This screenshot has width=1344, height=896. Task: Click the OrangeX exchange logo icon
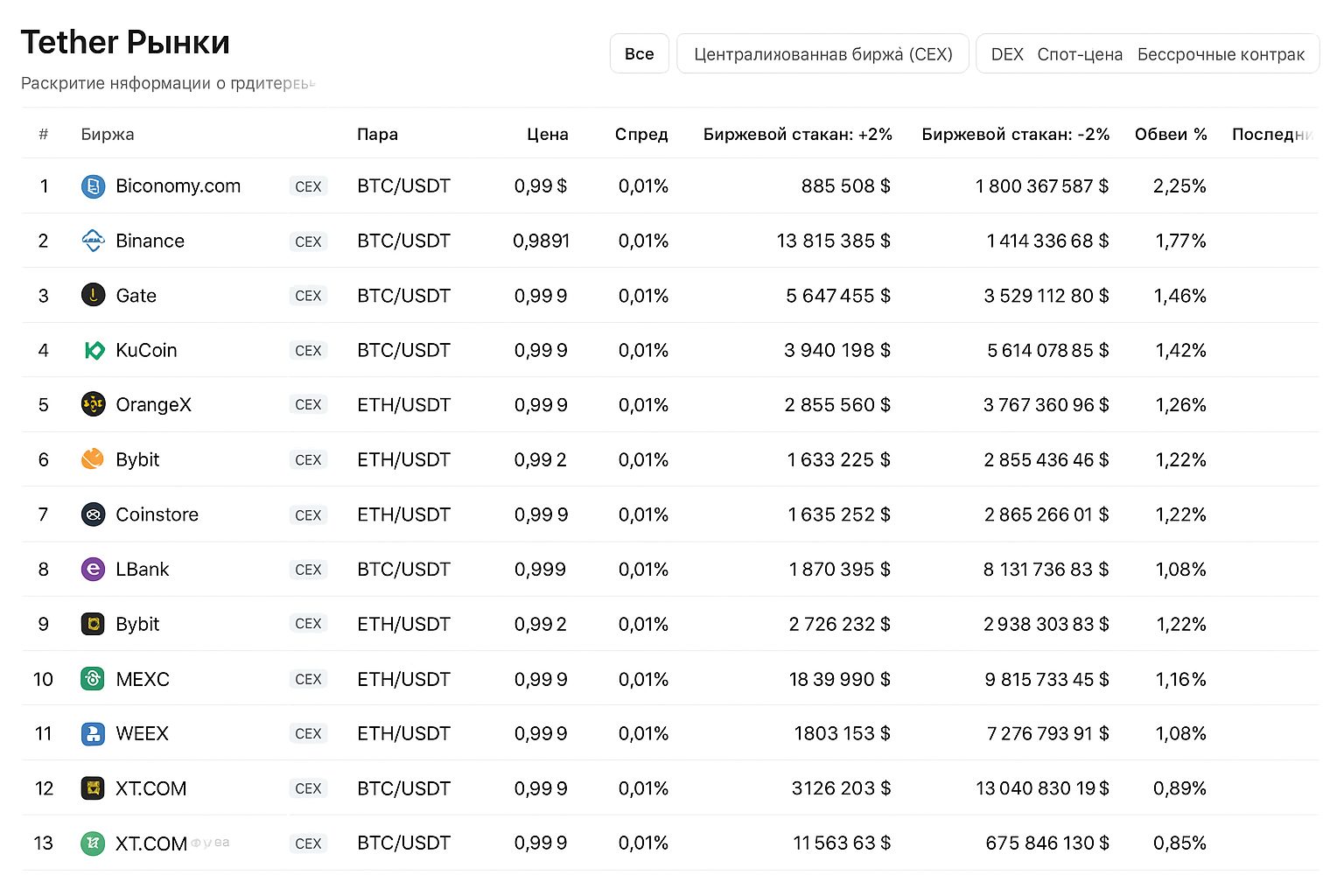(x=93, y=405)
